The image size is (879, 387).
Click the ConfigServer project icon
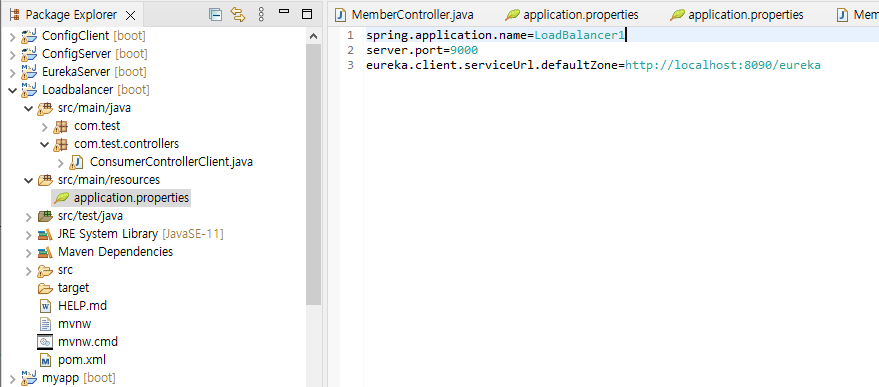click(29, 54)
